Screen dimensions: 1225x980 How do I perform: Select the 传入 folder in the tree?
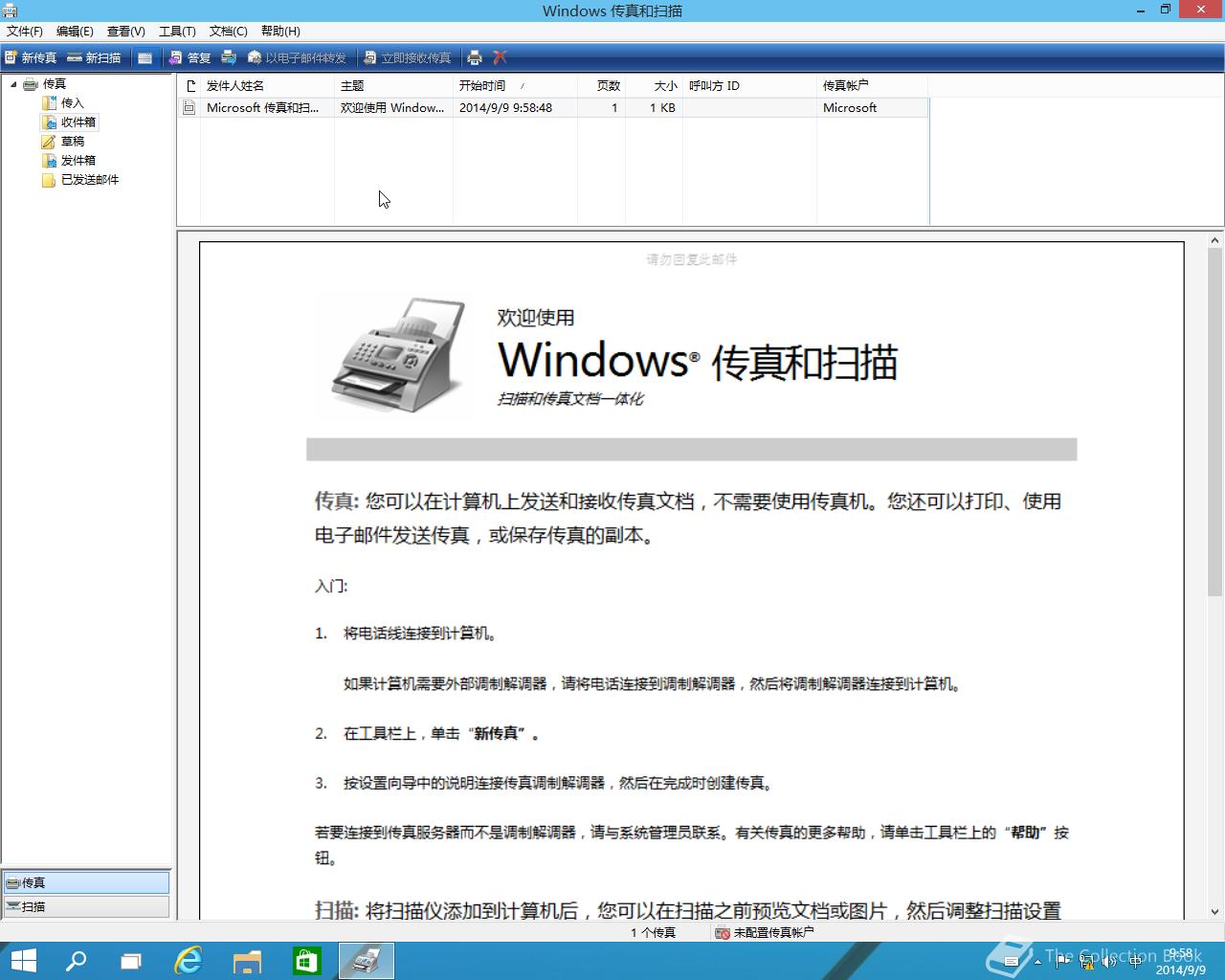[73, 103]
